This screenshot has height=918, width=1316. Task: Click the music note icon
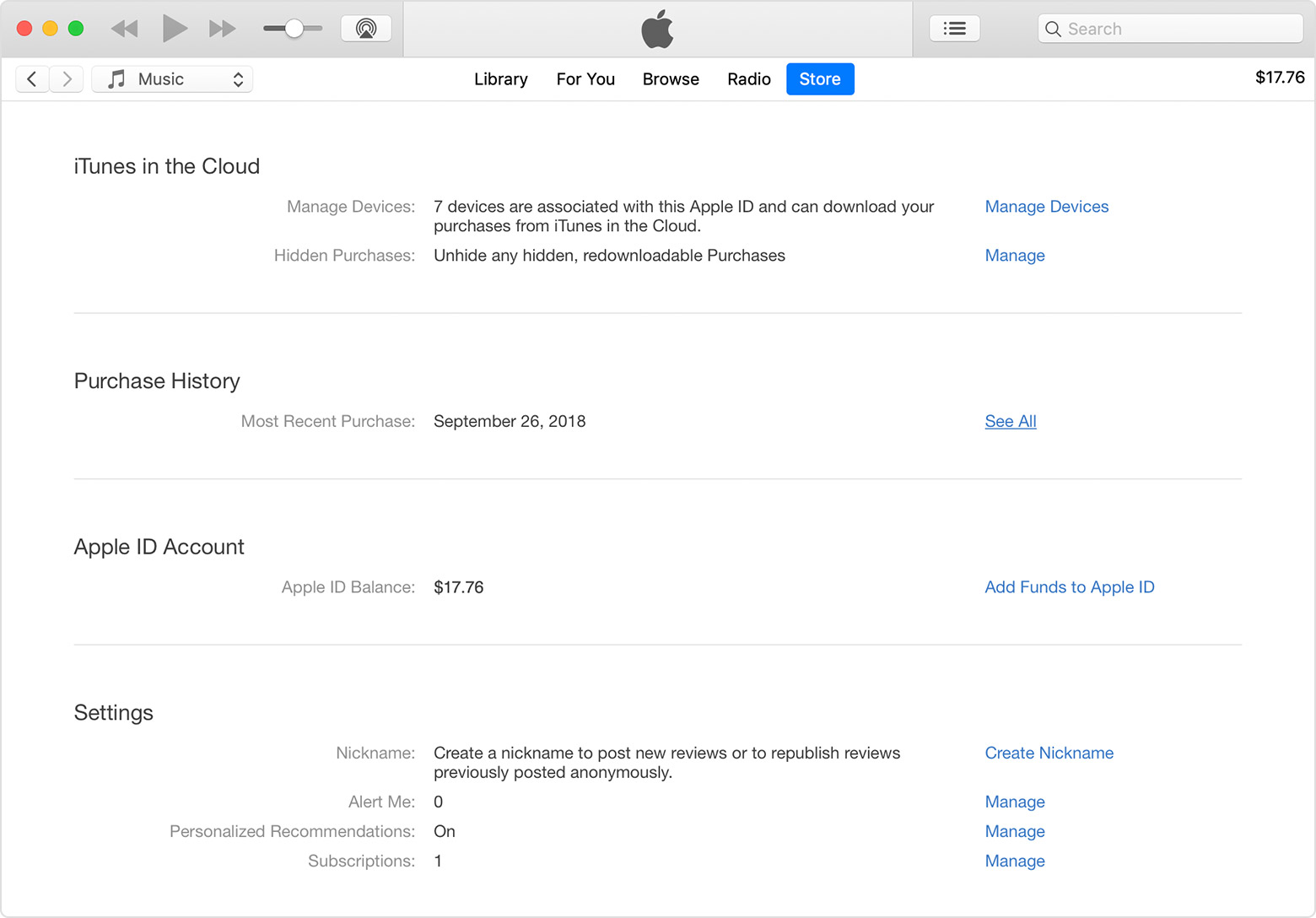point(116,79)
